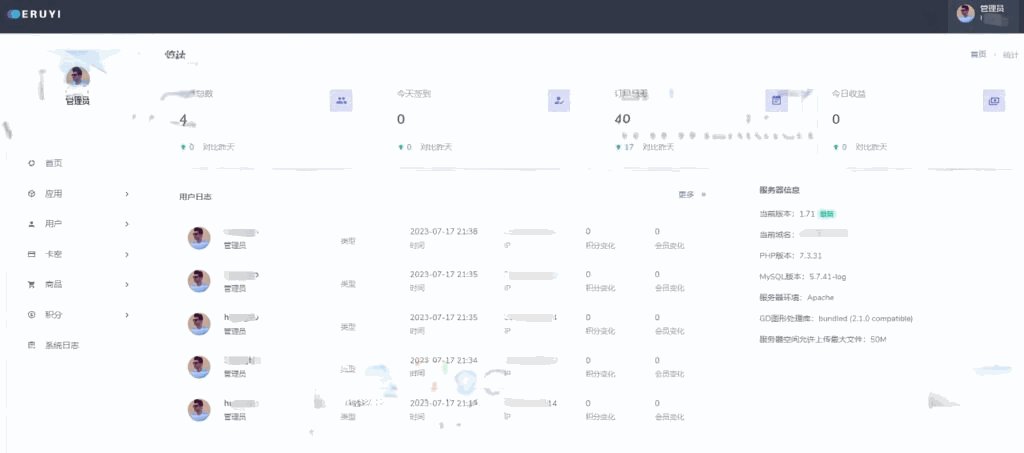The width and height of the screenshot is (1024, 453).
Task: Open the 首页 home icon in sidebar
Action: pos(31,163)
